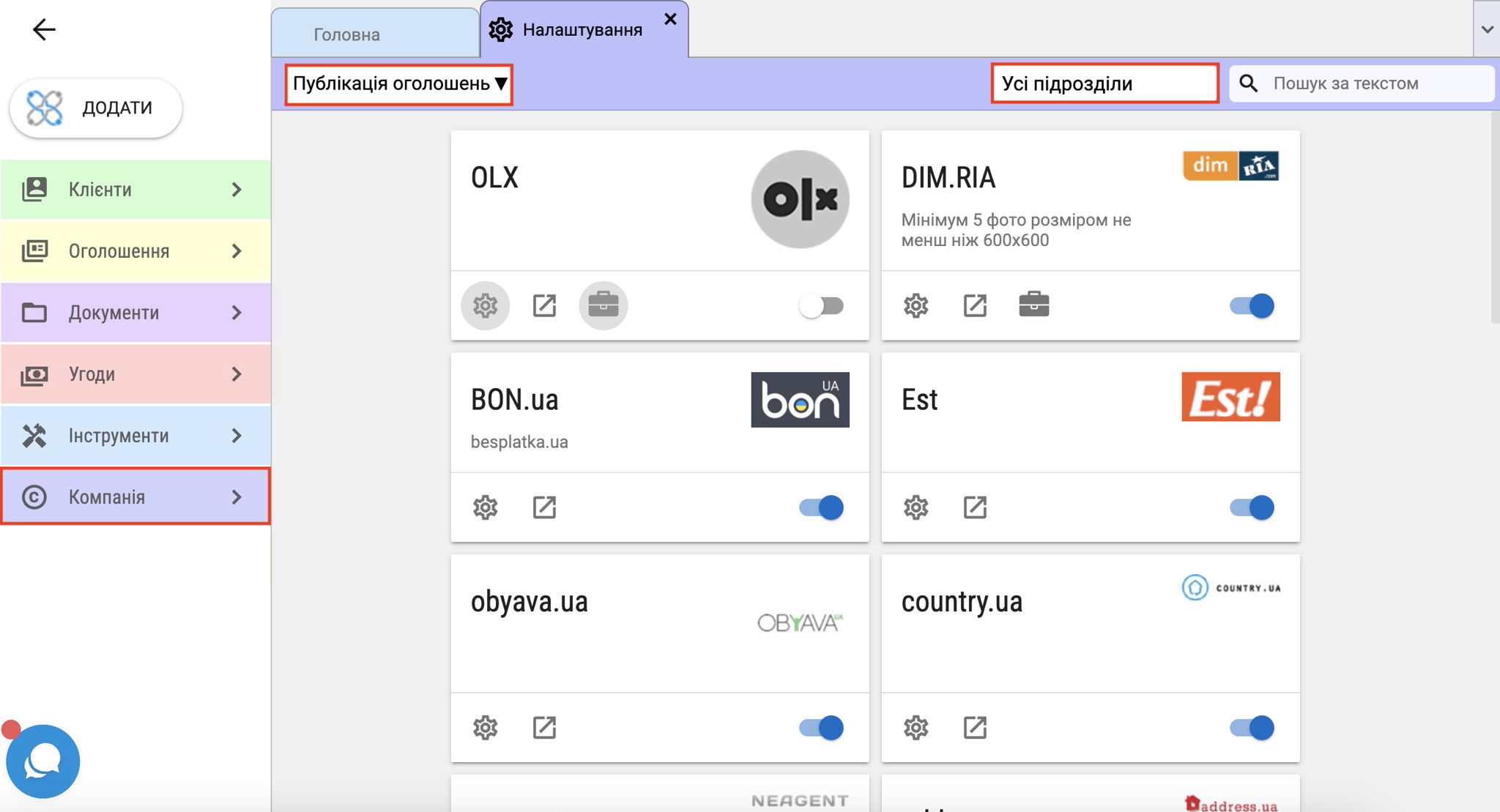Click the Пошук за текстом field
Screen dimensions: 1500x812
pos(1361,83)
